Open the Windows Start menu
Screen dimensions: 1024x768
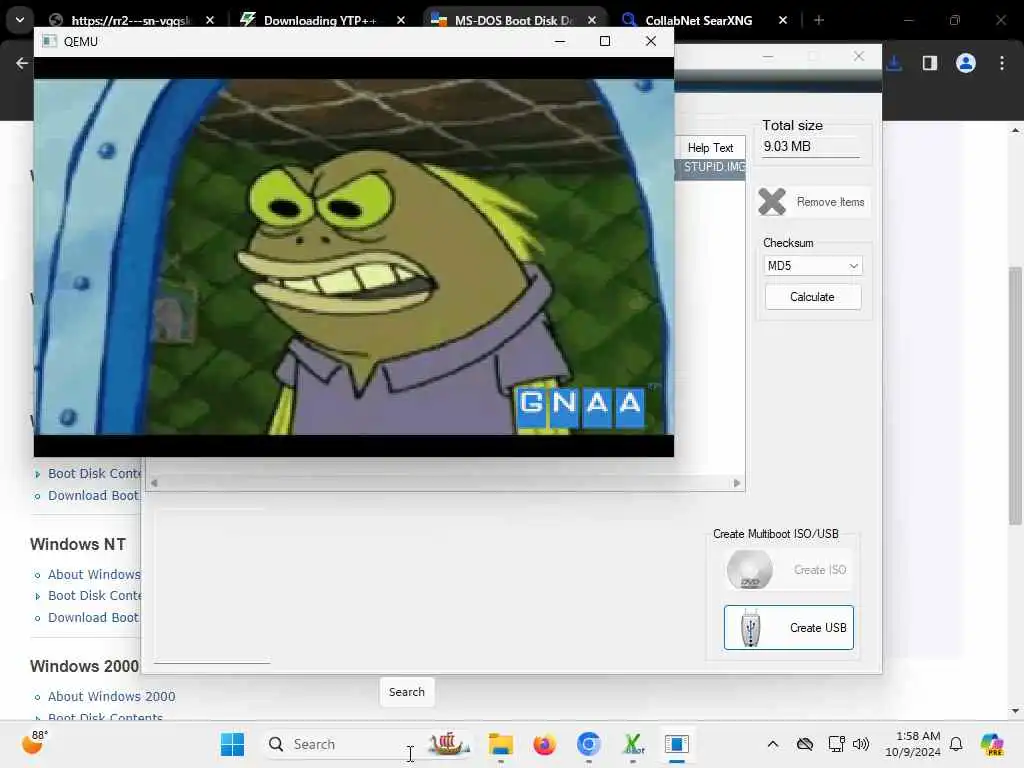(232, 744)
